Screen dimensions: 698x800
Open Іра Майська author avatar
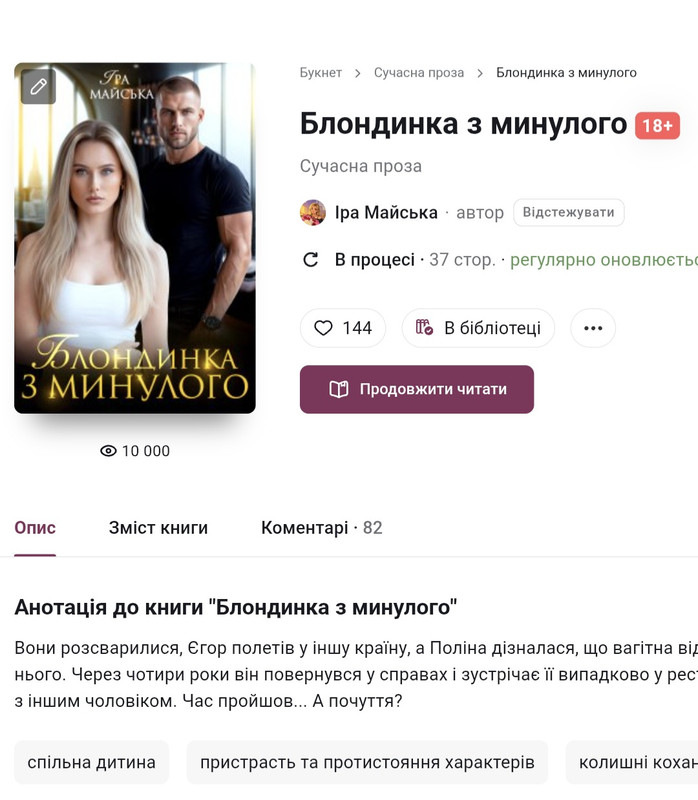click(x=313, y=212)
